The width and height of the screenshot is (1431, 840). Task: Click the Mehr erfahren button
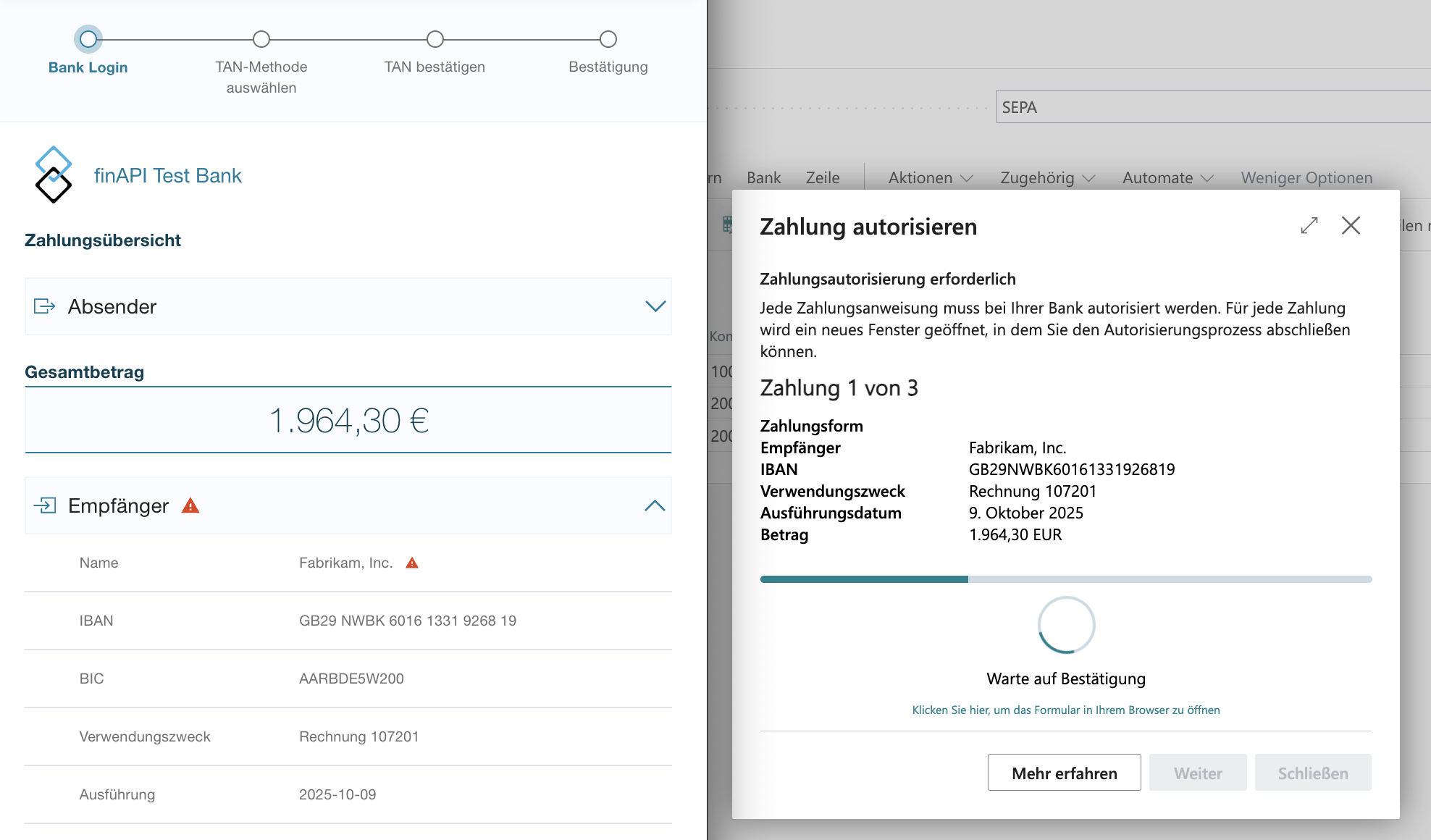click(x=1064, y=773)
